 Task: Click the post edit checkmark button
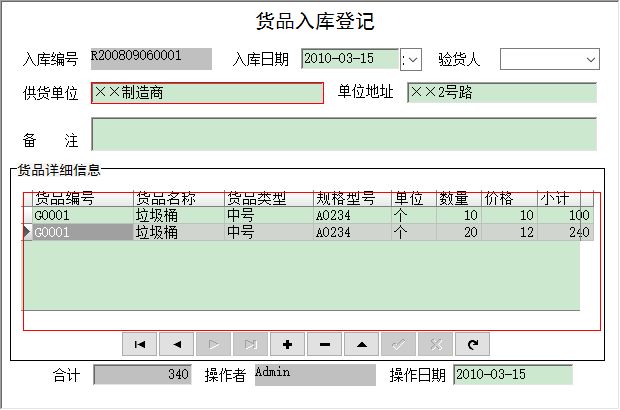click(x=399, y=344)
